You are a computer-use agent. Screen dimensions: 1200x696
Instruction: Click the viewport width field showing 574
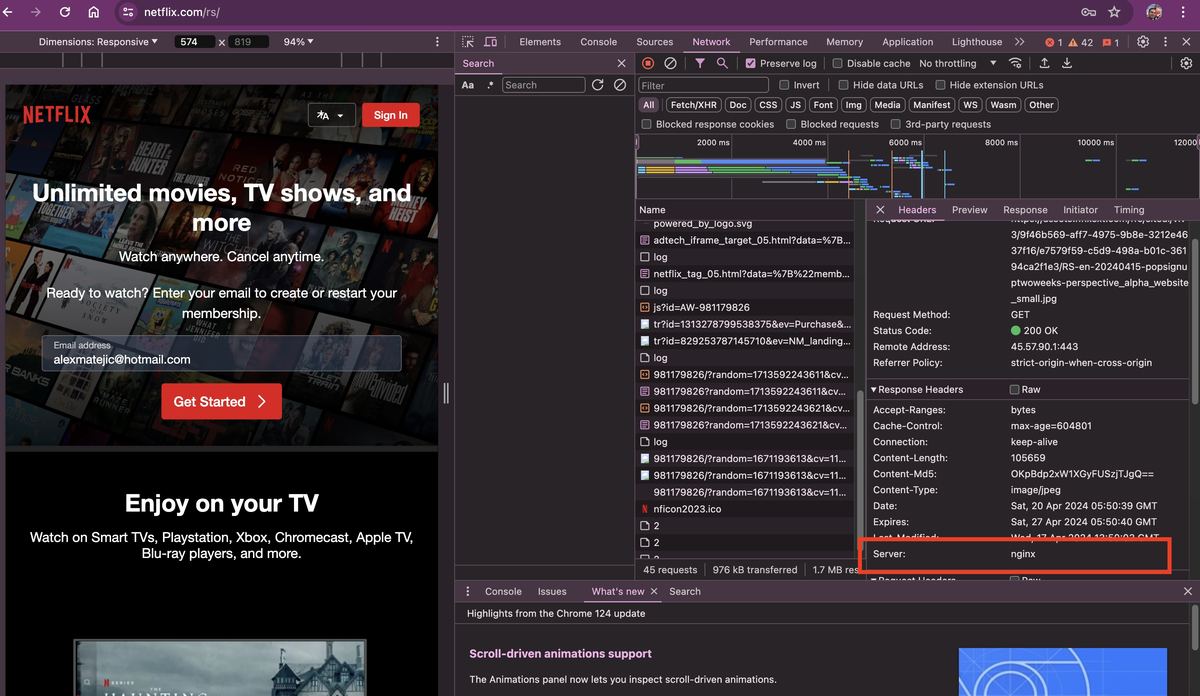coord(193,42)
